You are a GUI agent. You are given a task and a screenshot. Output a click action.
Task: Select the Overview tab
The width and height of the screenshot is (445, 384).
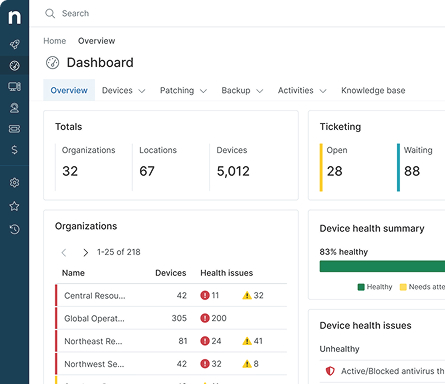point(69,90)
